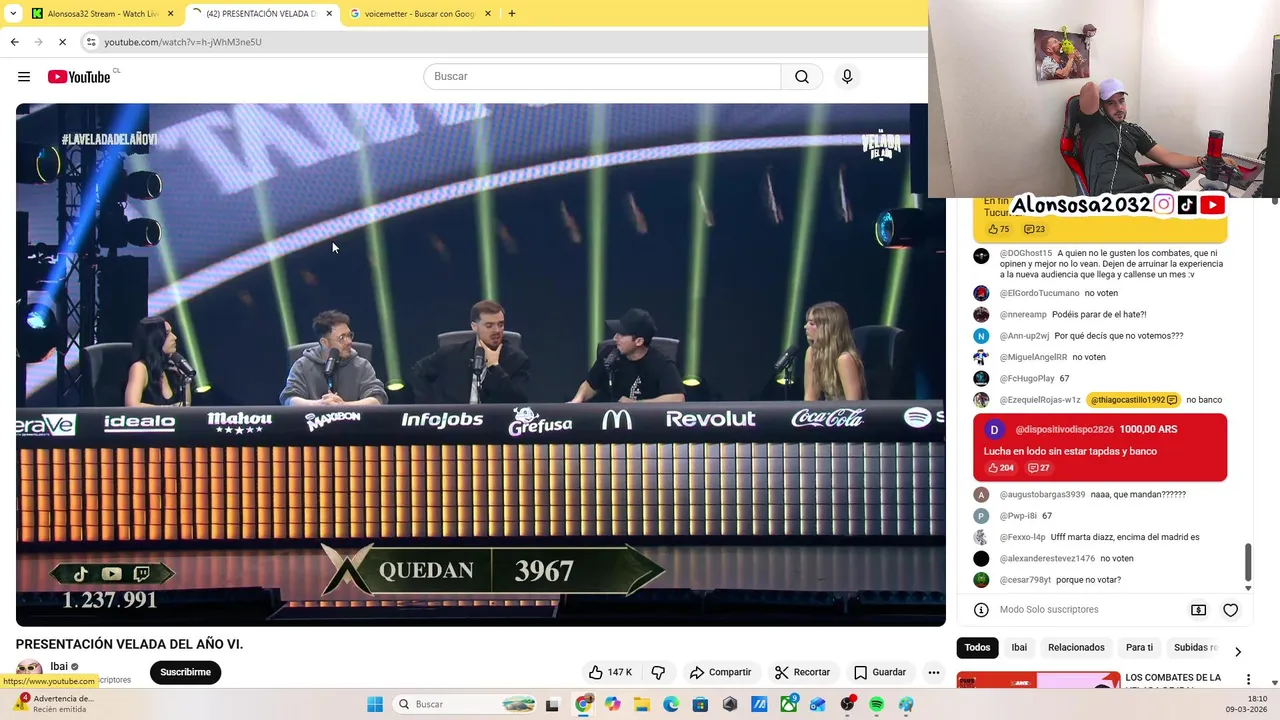Image resolution: width=1280 pixels, height=720 pixels.
Task: Send a heart reaction in chat
Action: (1230, 610)
